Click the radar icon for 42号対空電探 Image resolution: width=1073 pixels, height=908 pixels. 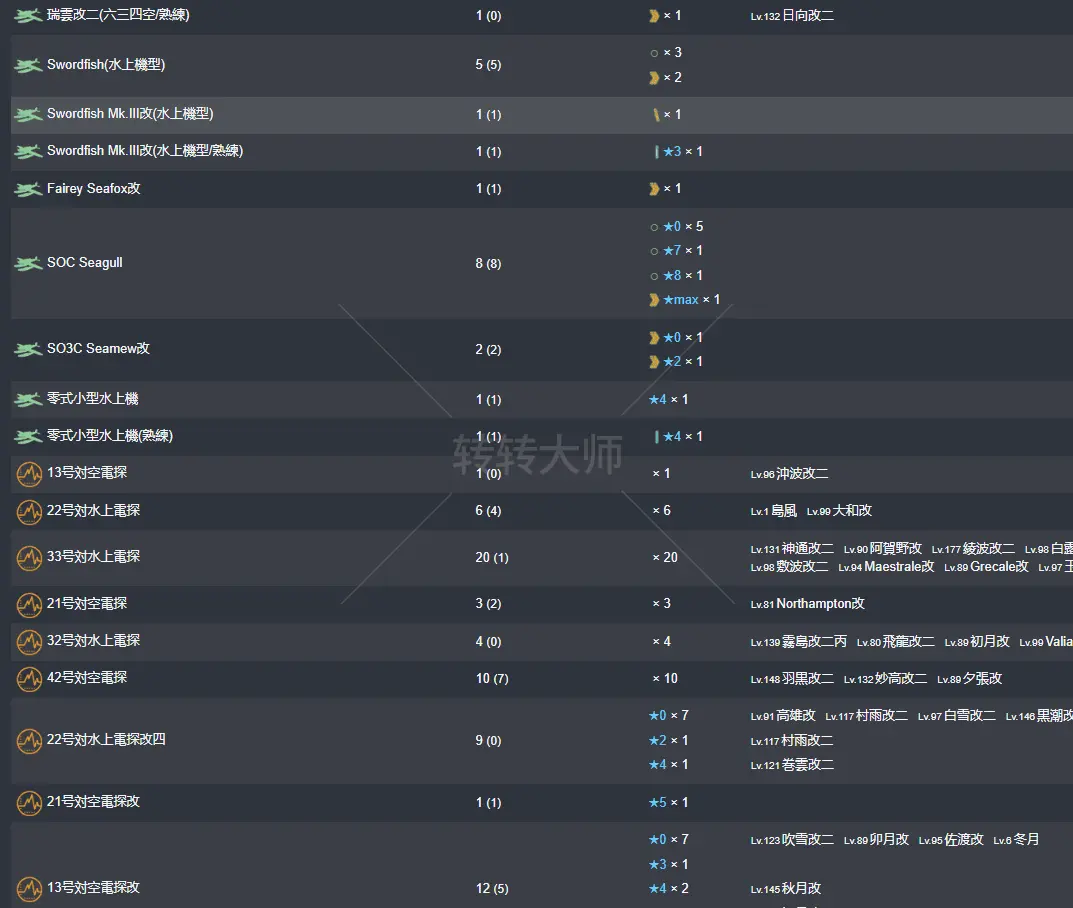click(x=29, y=679)
